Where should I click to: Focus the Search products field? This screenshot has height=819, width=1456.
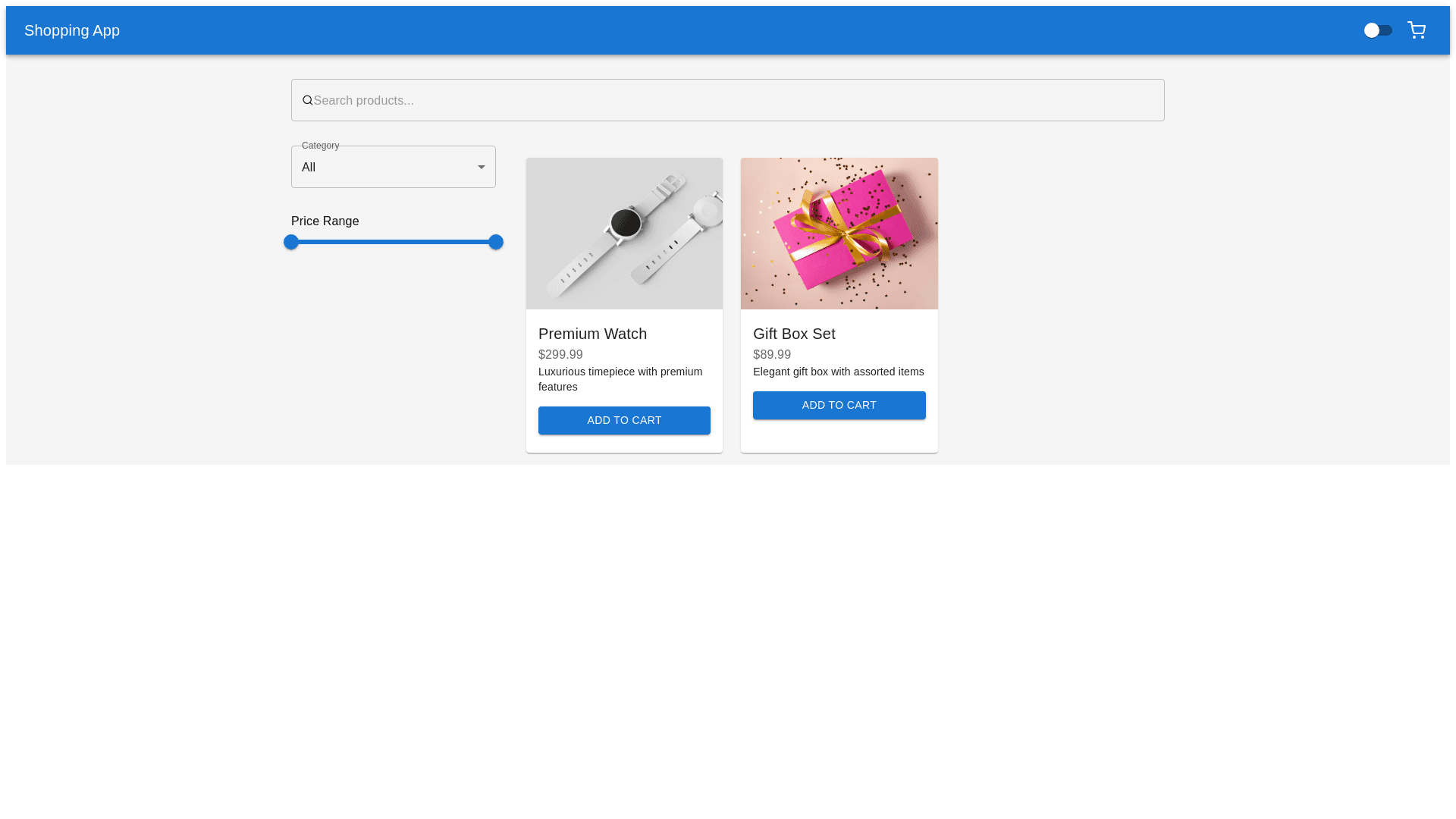click(x=728, y=100)
